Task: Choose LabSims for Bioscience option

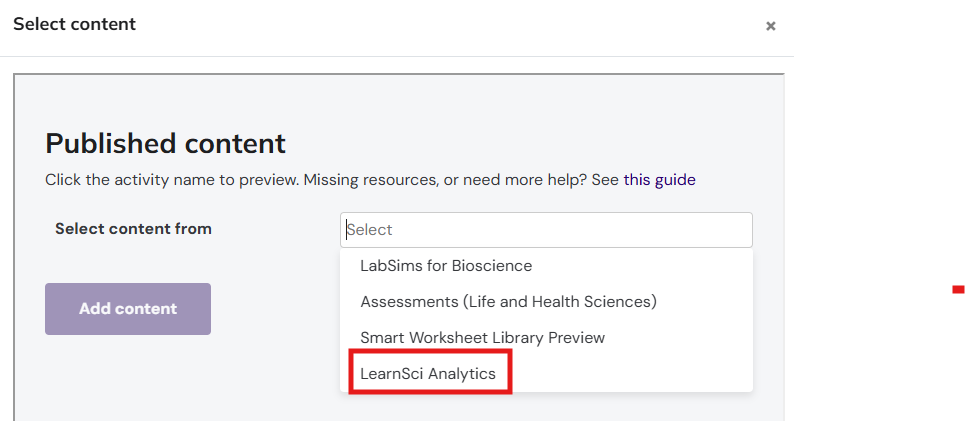Action: 446,266
